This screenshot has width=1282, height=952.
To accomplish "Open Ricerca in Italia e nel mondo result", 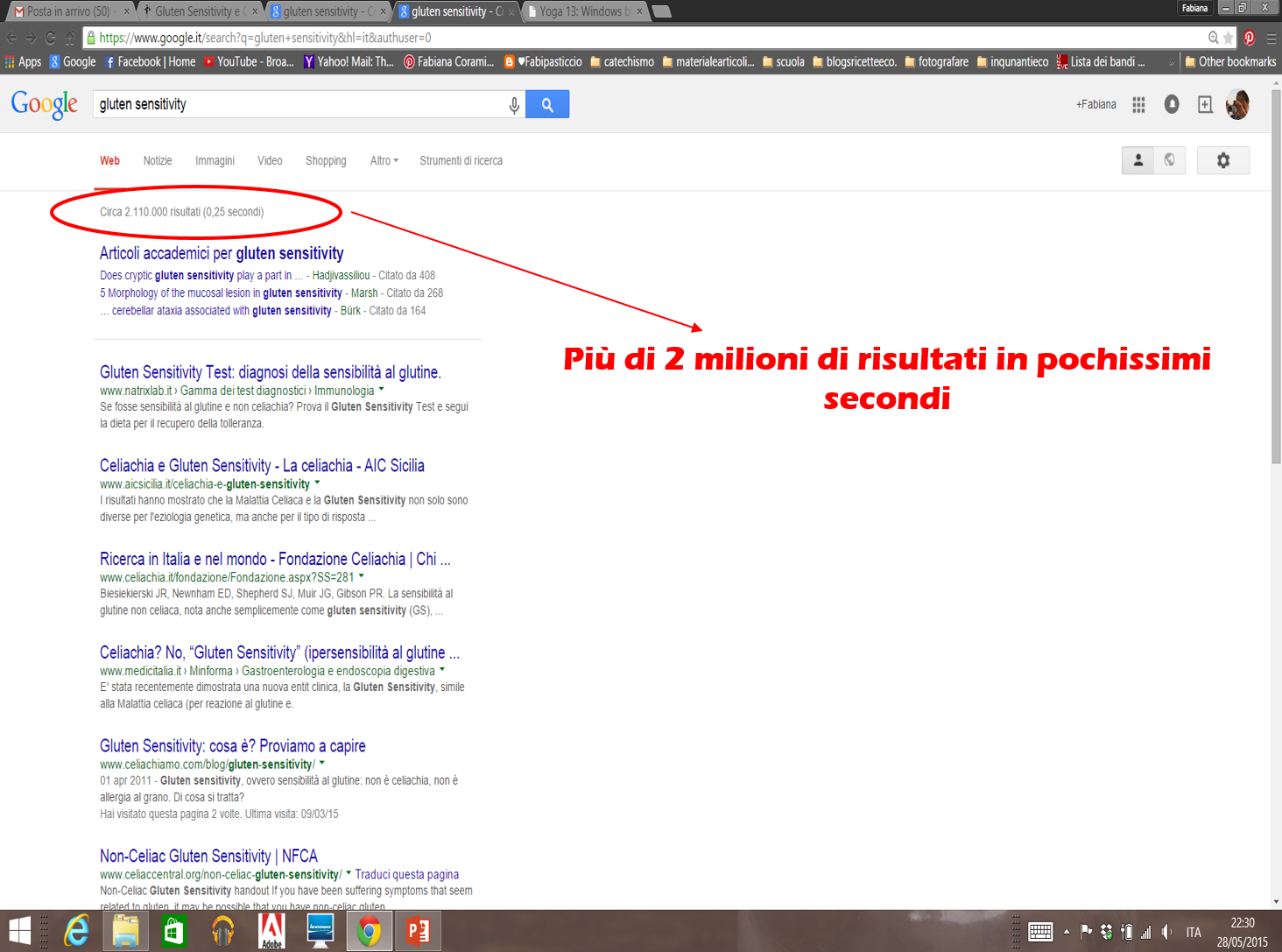I will click(275, 559).
